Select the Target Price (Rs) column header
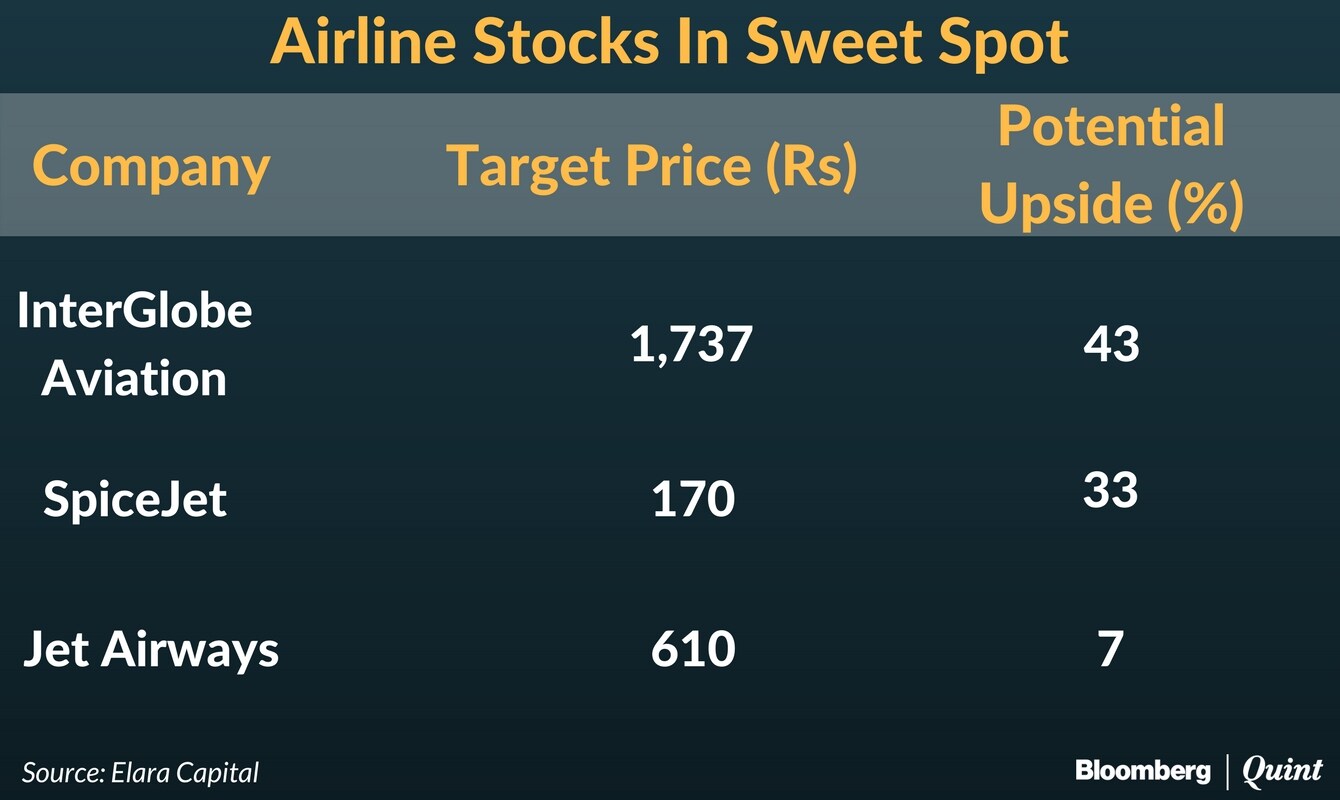Screen dimensions: 1340x800 click(x=652, y=166)
